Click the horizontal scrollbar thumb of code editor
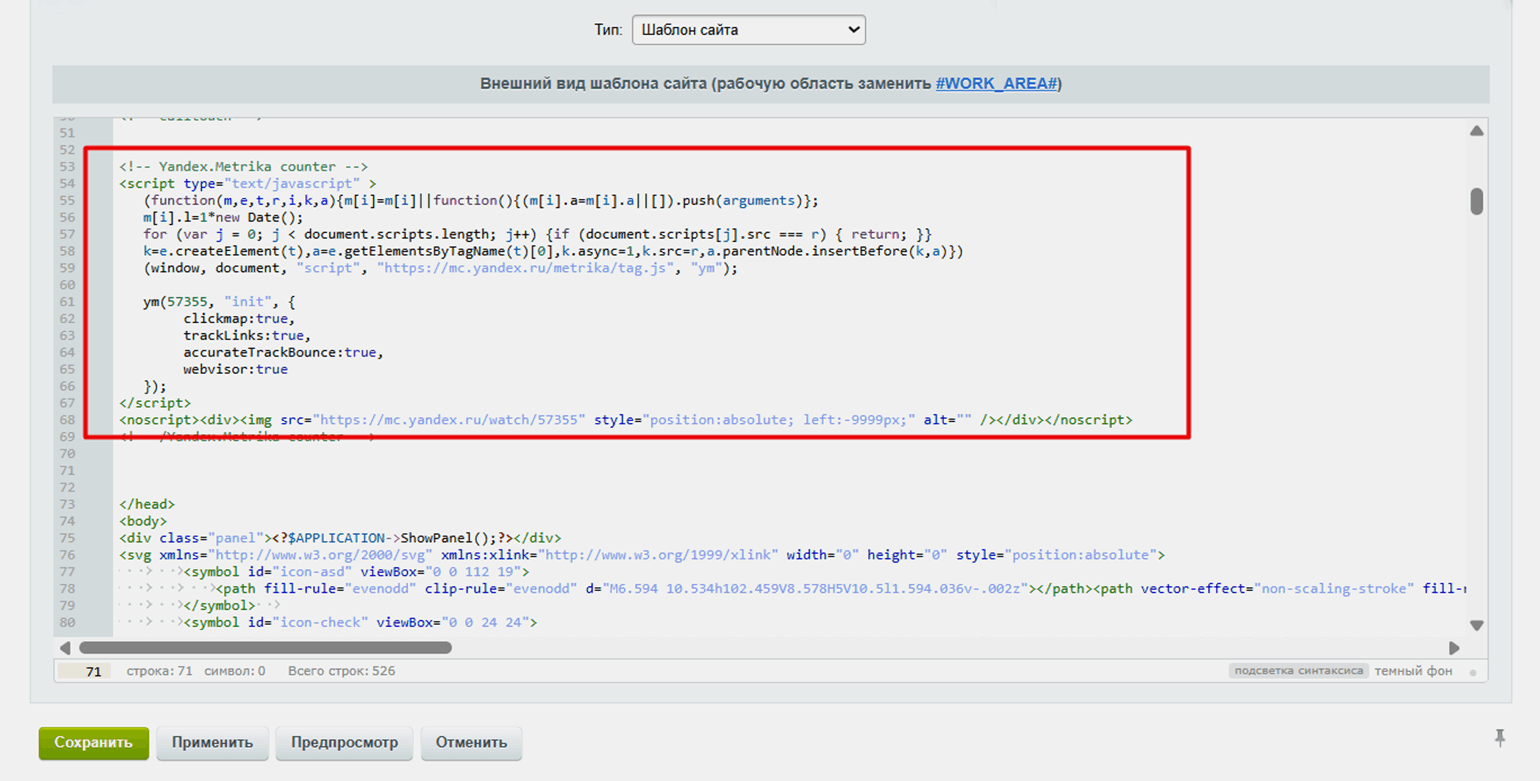The image size is (1540, 781). (x=265, y=648)
